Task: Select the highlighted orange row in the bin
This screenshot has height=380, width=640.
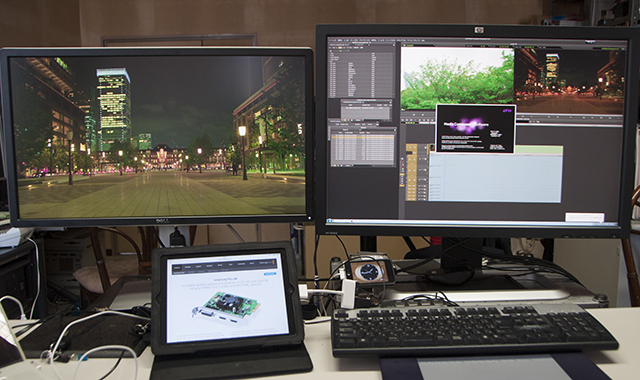Action: pos(362,138)
